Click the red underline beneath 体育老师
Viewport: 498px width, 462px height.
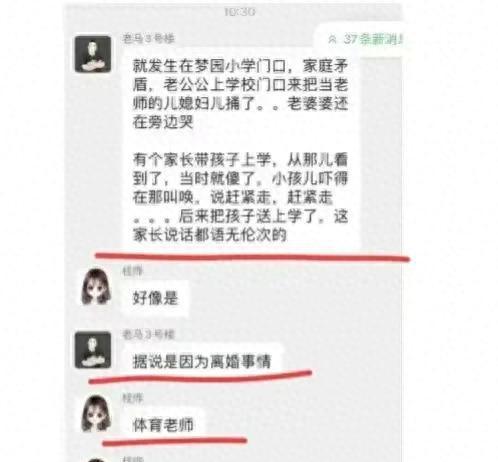point(174,442)
